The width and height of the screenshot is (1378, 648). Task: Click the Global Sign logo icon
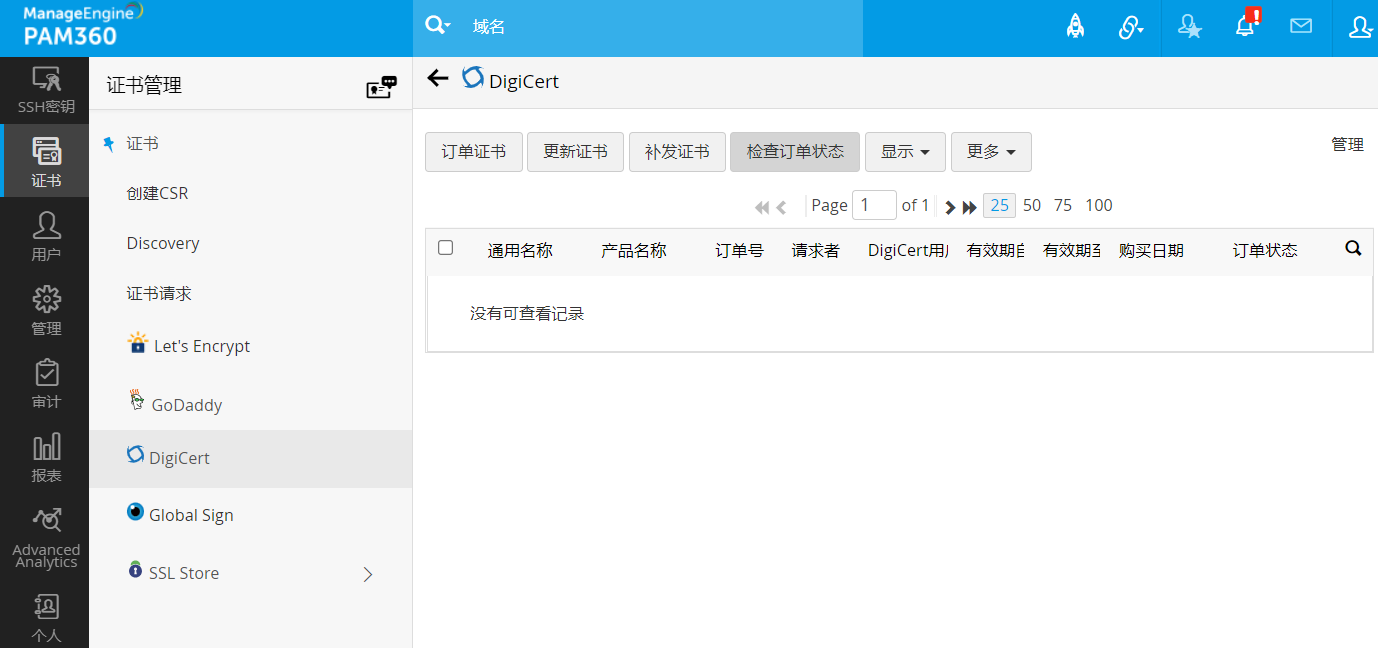point(136,512)
